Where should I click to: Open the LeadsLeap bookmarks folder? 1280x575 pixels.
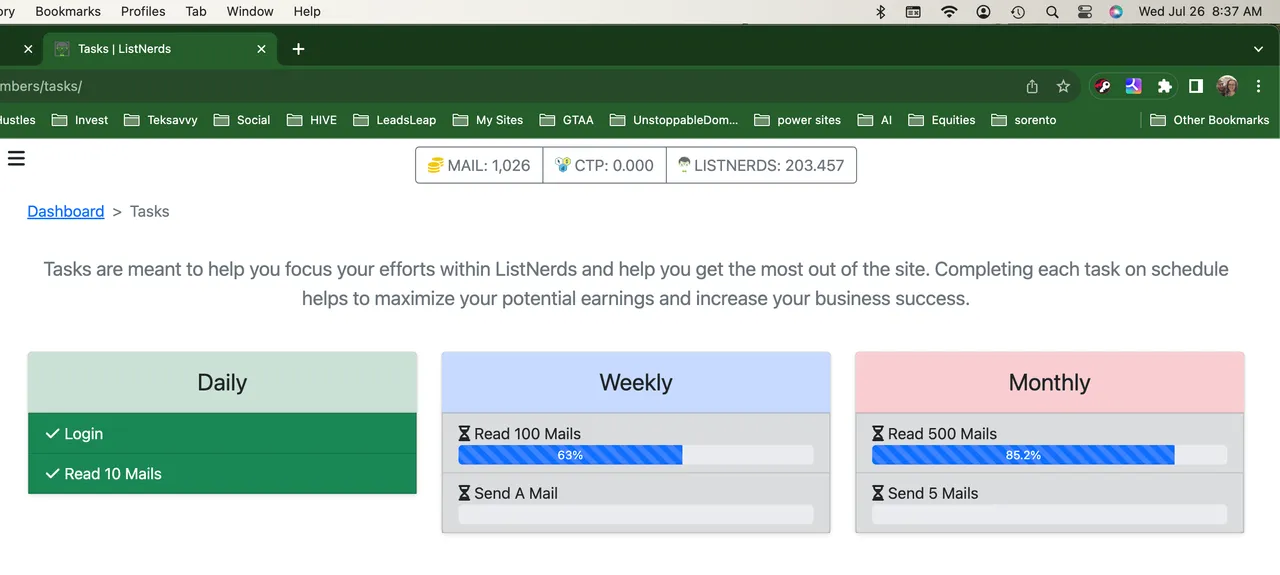click(x=394, y=120)
